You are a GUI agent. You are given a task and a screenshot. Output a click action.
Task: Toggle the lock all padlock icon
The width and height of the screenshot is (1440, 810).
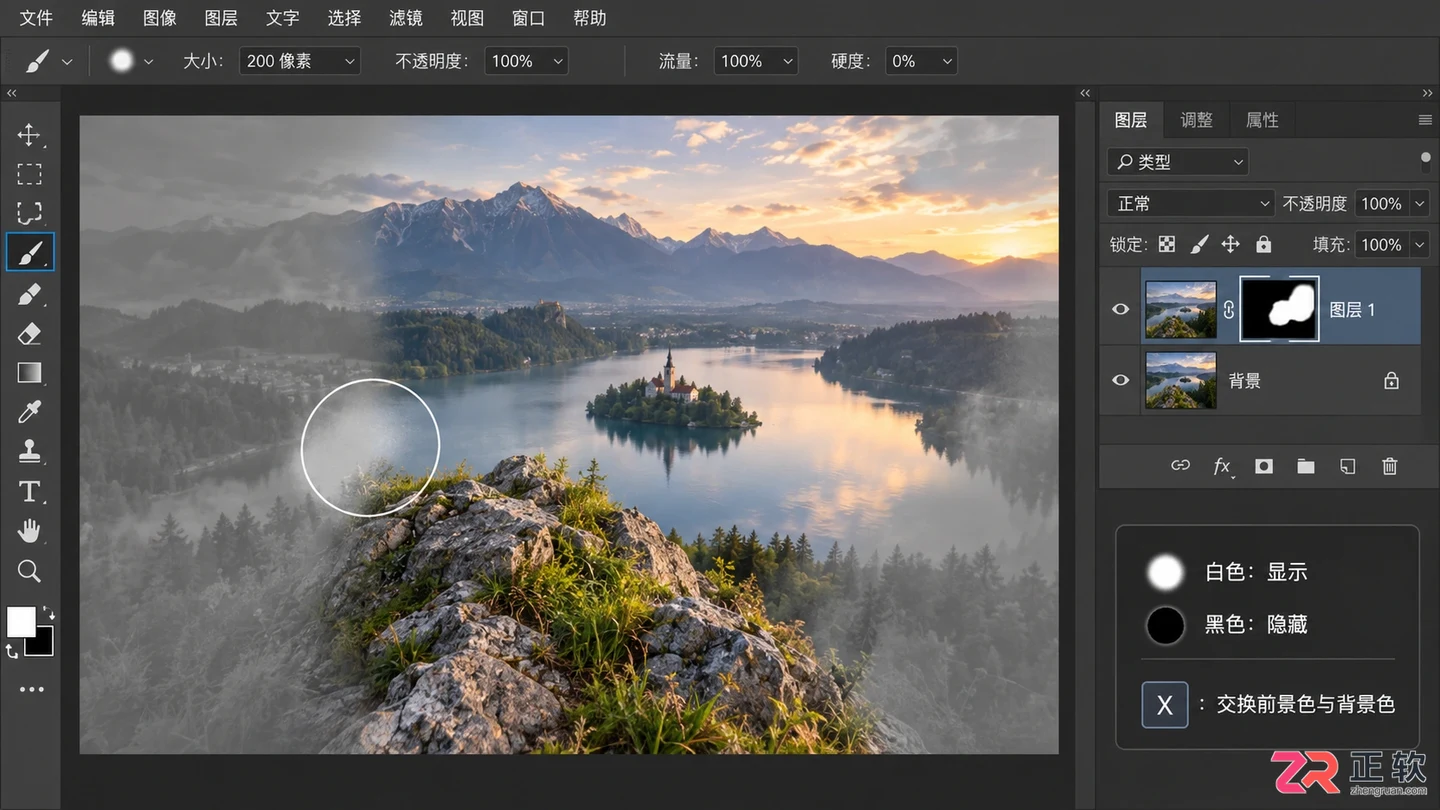[1264, 244]
